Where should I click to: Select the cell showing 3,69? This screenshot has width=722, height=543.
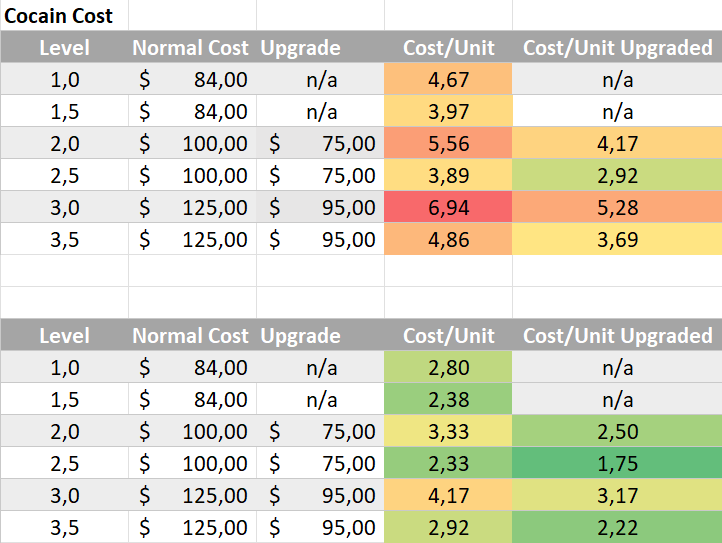(617, 239)
